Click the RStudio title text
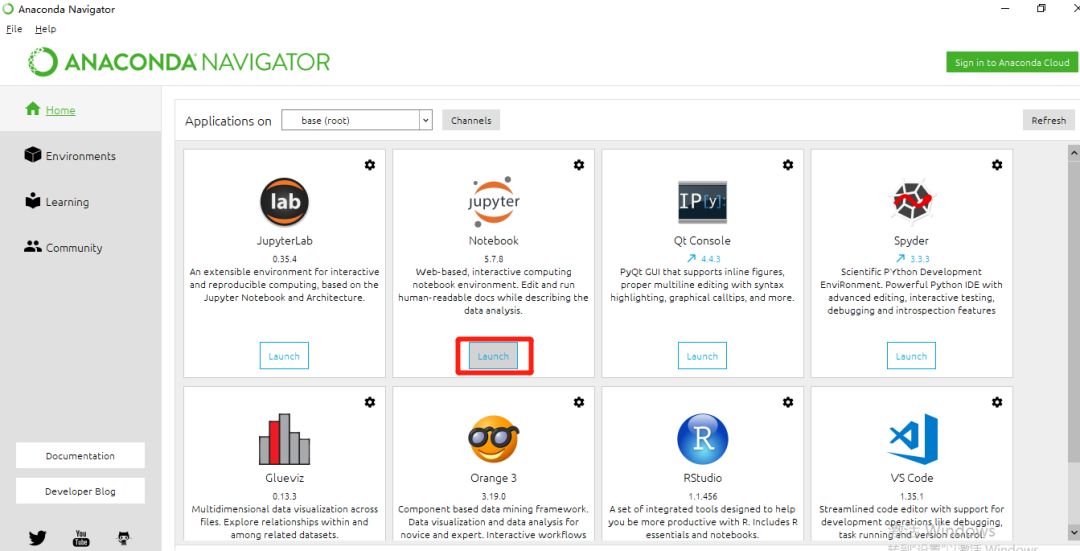1080x551 pixels. [x=703, y=477]
